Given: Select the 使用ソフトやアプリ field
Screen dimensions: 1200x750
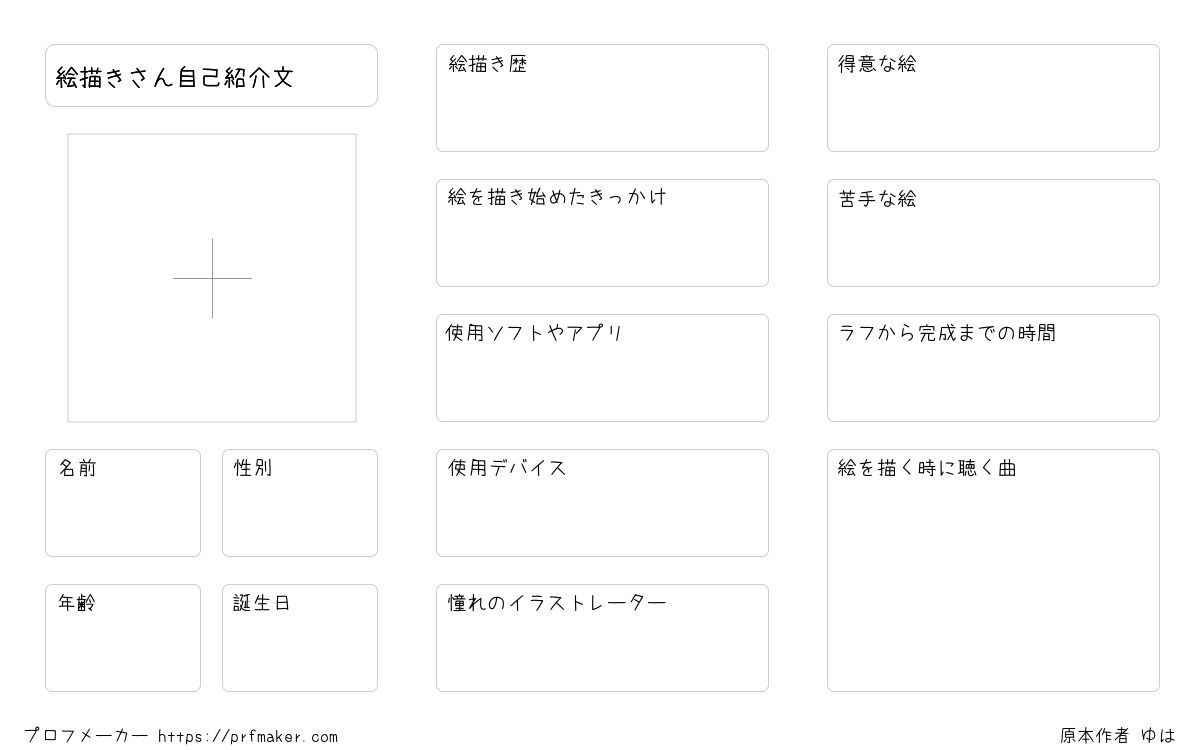Looking at the screenshot, I should tap(602, 368).
